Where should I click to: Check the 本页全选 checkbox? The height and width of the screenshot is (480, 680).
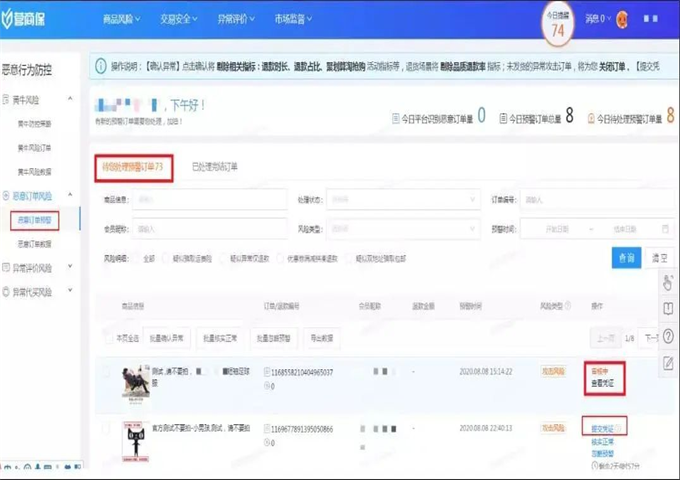pyautogui.click(x=109, y=338)
